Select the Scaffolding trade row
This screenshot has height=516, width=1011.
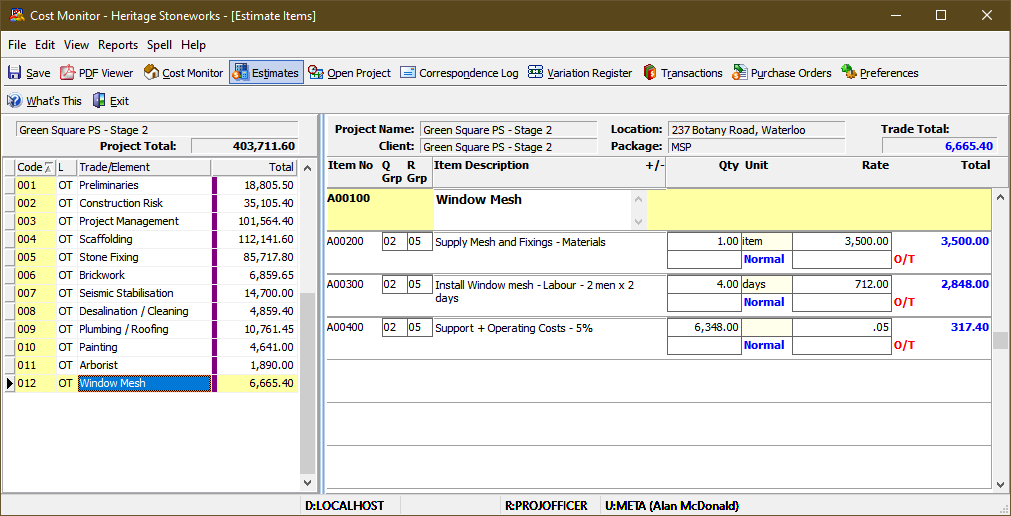point(150,239)
